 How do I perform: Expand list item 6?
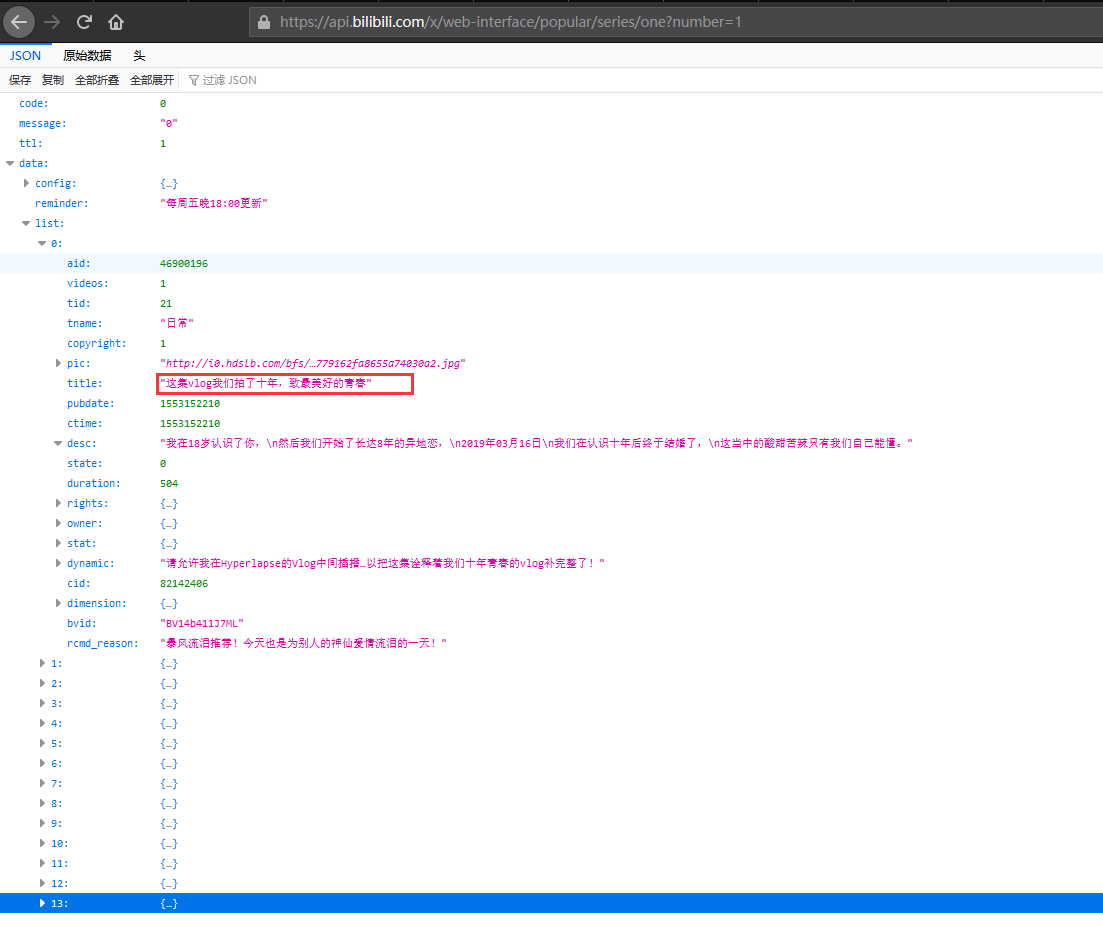point(42,763)
